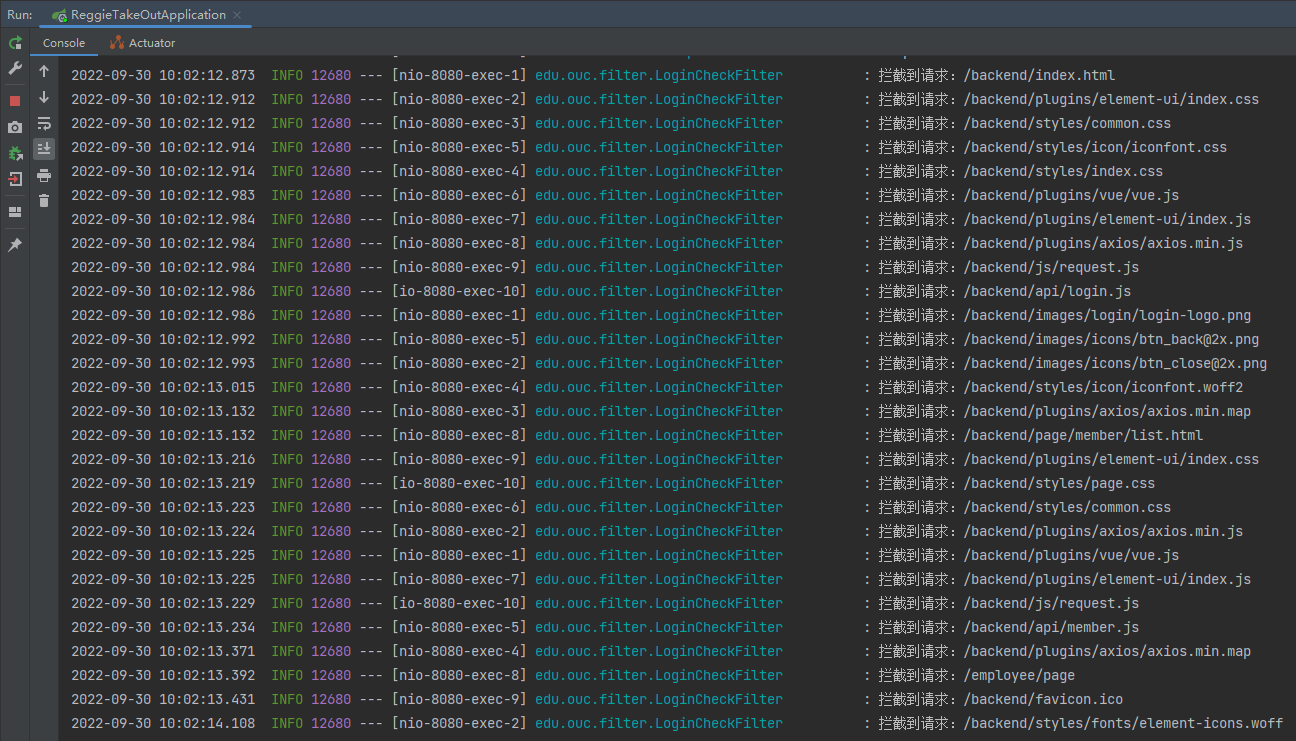Pin the run tab using the pin icon
1296x741 pixels.
pyautogui.click(x=15, y=245)
